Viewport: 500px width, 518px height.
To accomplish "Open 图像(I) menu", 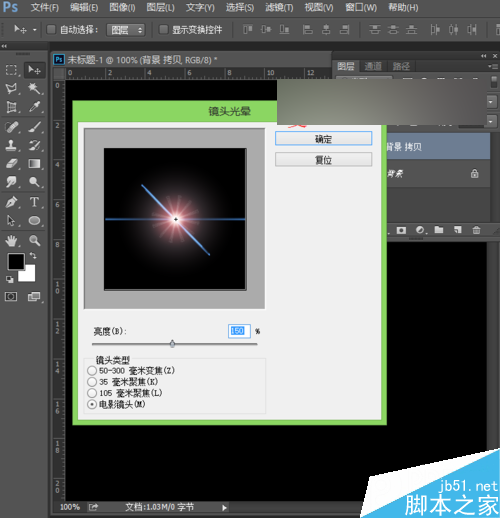I will pos(122,8).
